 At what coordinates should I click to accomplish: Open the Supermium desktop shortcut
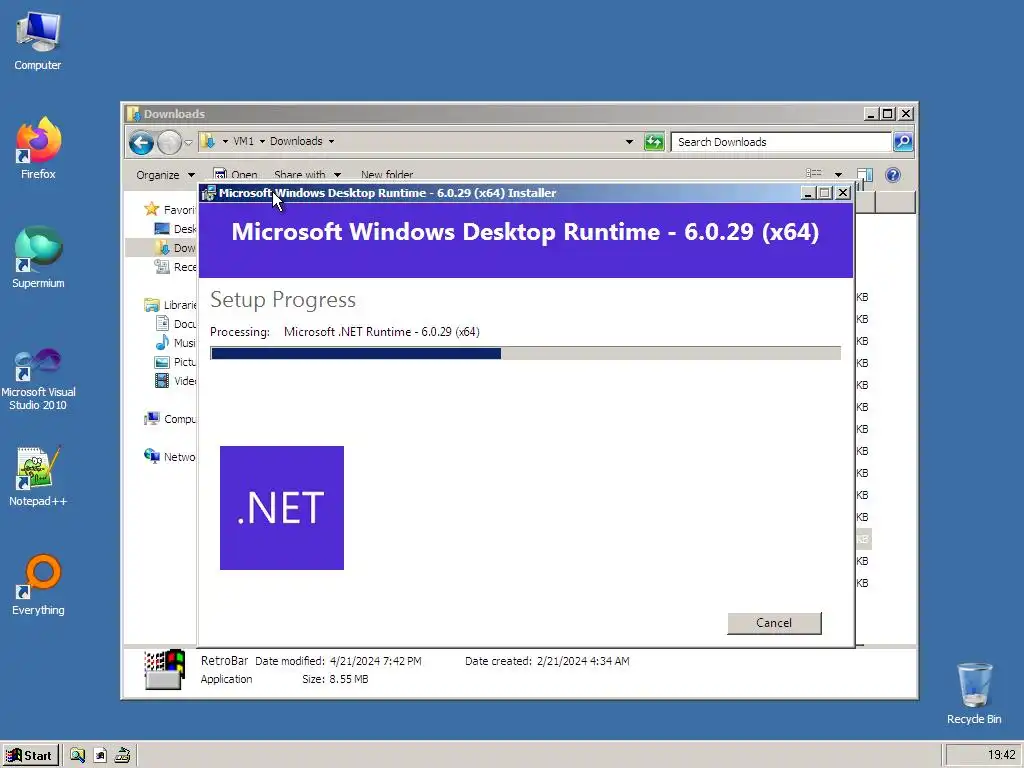point(38,257)
